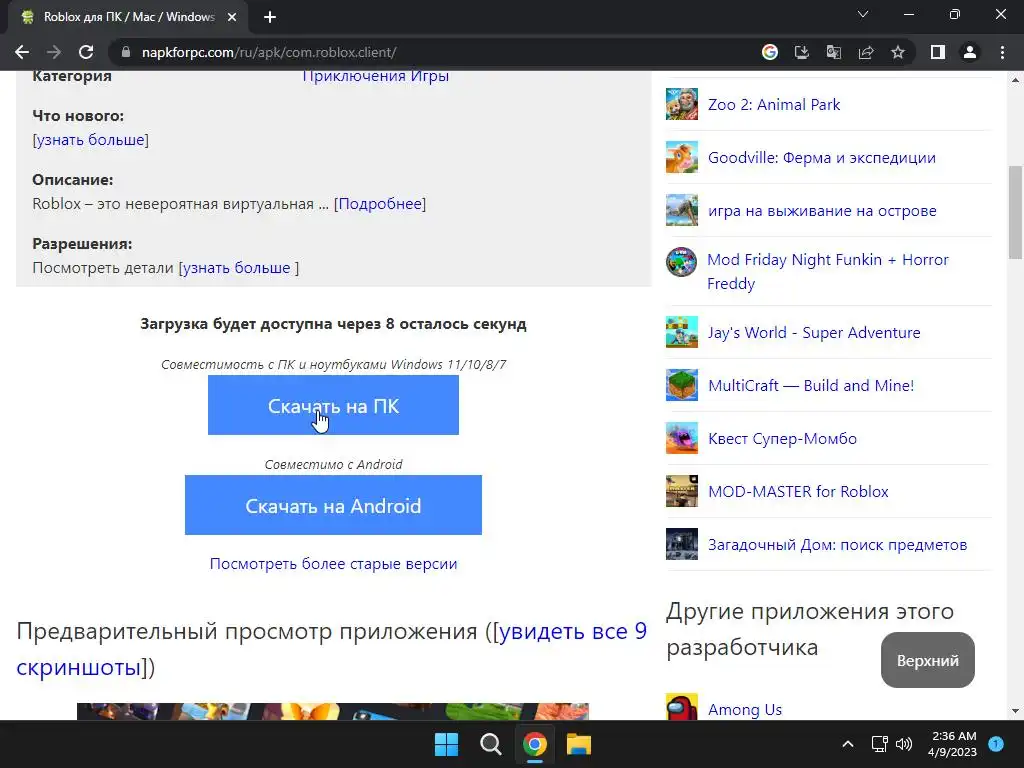Open the translate page icon

(x=834, y=52)
